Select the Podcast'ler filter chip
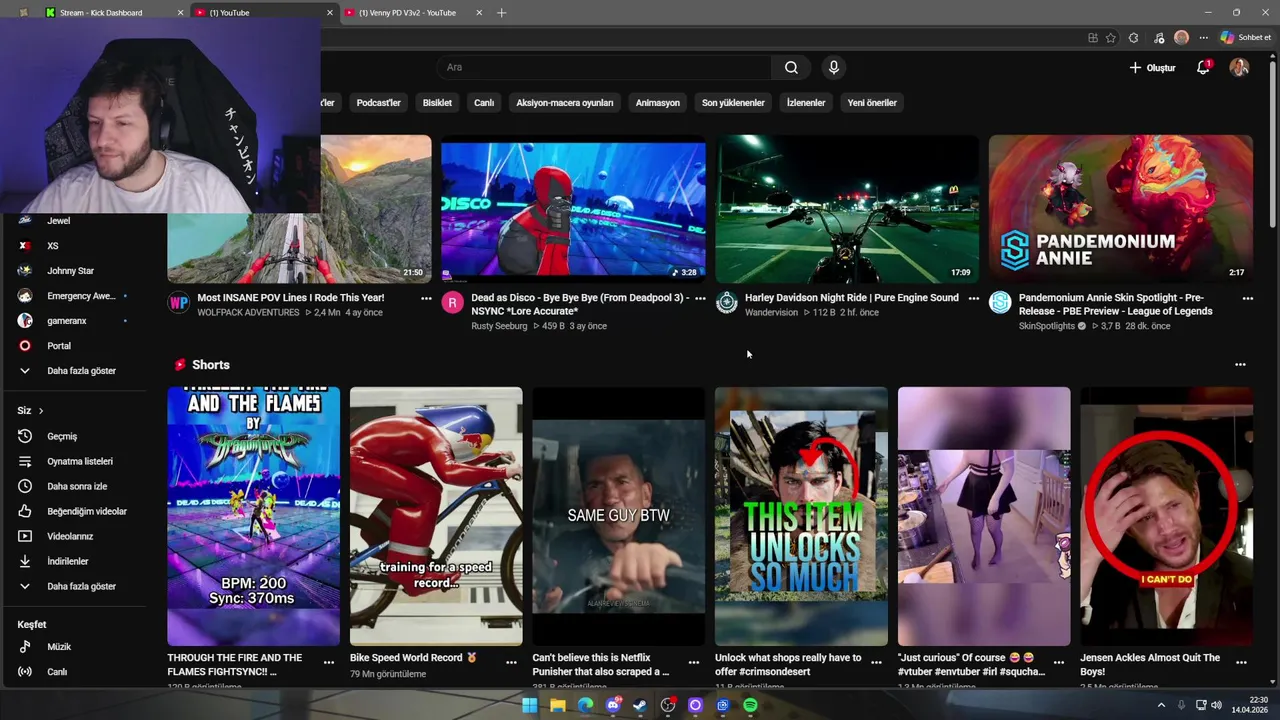The height and width of the screenshot is (720, 1280). point(378,102)
